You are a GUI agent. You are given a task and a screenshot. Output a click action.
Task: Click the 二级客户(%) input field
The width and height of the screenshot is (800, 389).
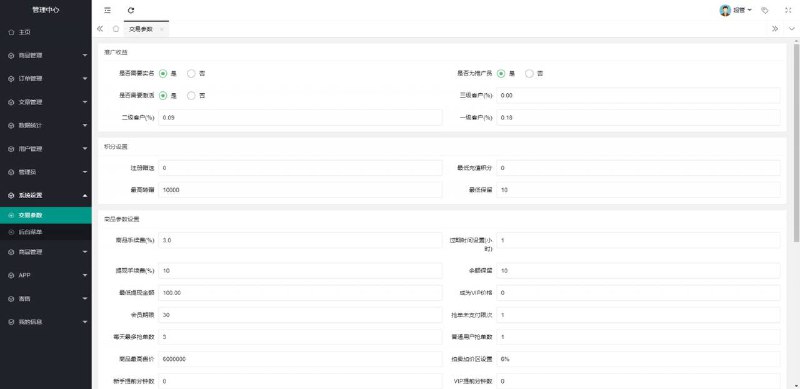pyautogui.click(x=300, y=117)
